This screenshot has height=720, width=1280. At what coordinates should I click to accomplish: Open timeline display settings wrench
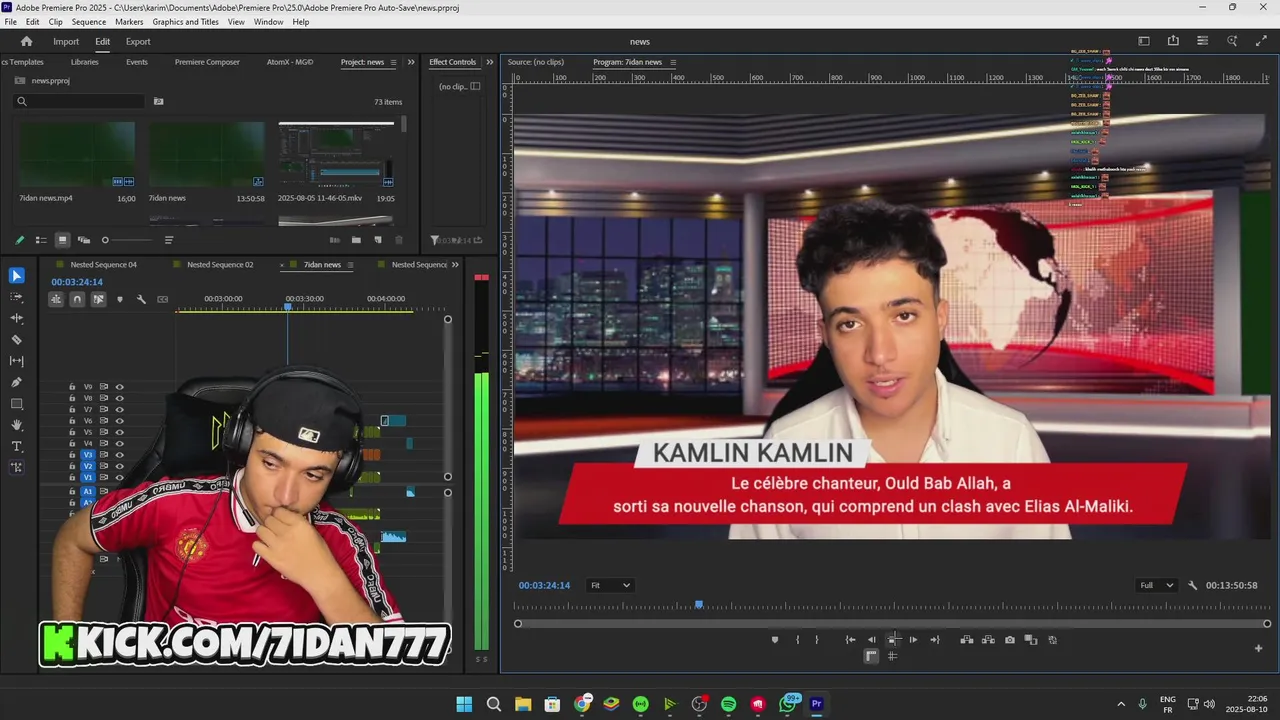click(x=141, y=299)
